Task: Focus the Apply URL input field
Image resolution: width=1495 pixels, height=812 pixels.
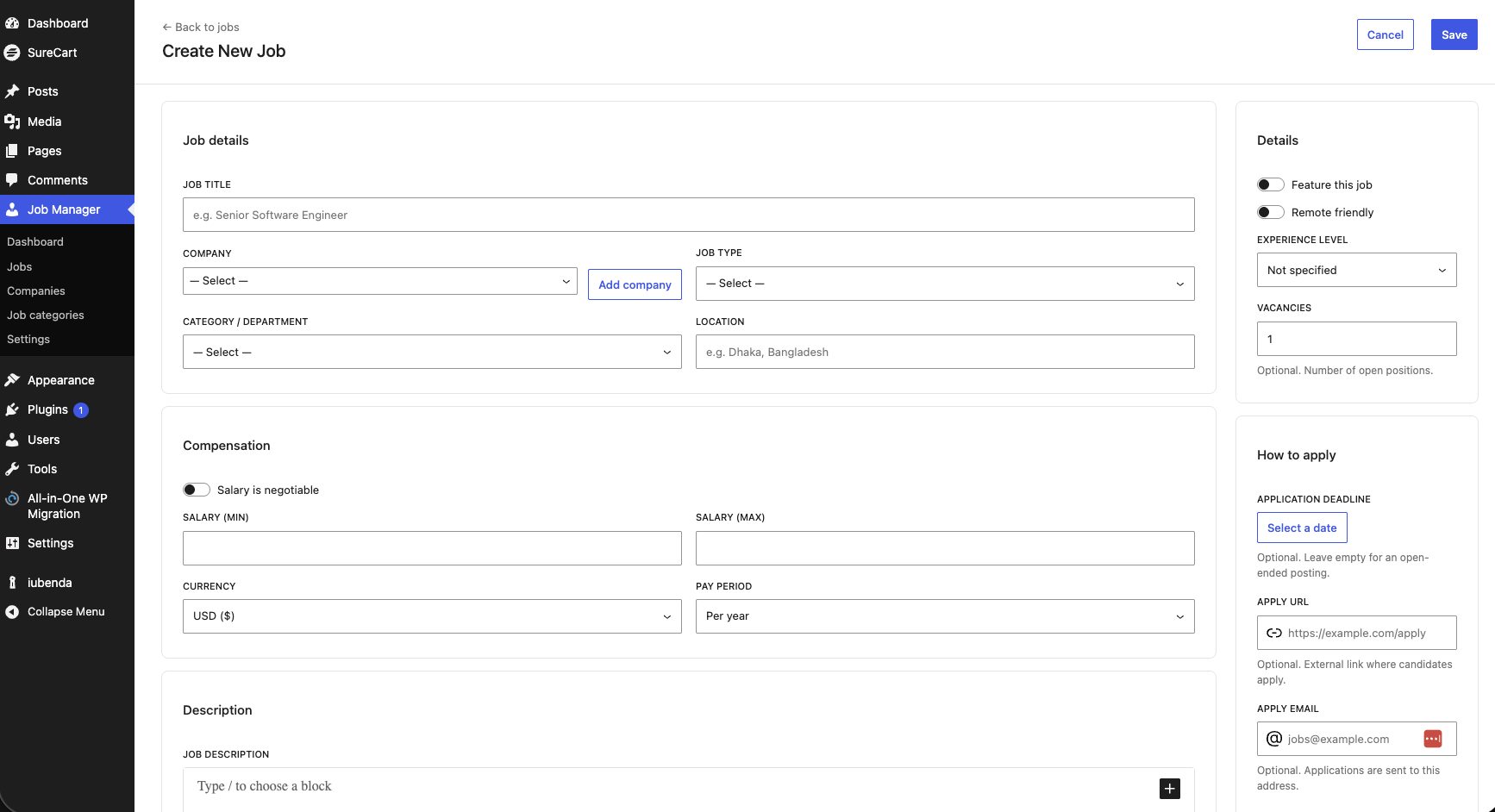Action: (x=1357, y=633)
